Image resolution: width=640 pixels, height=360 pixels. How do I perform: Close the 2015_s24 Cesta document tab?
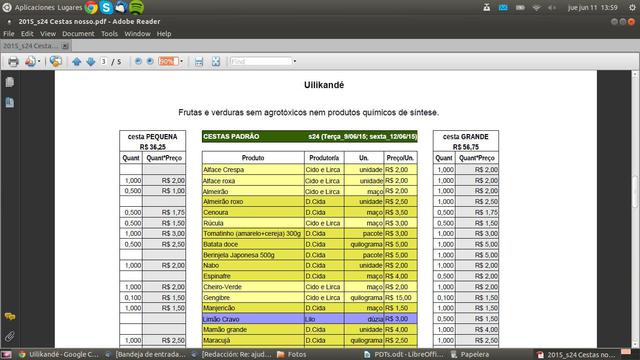click(65, 46)
